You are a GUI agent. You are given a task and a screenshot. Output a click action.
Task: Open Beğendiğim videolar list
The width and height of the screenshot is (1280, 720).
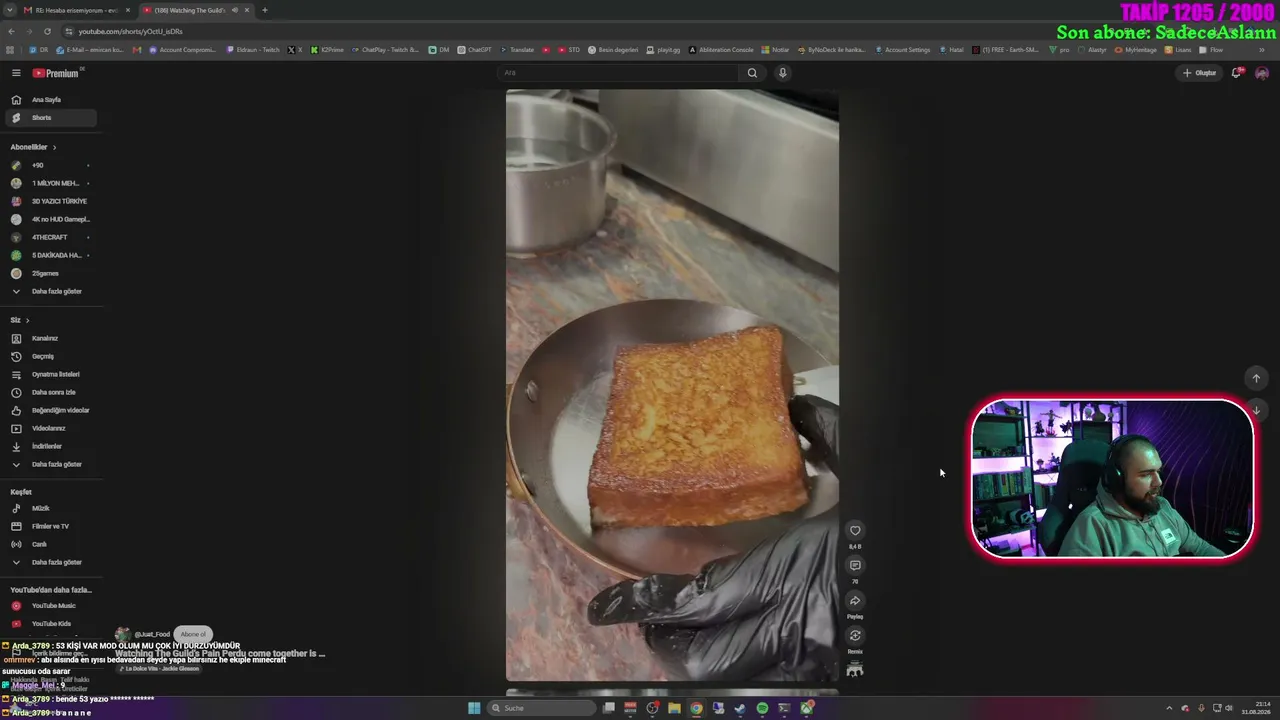click(50, 410)
